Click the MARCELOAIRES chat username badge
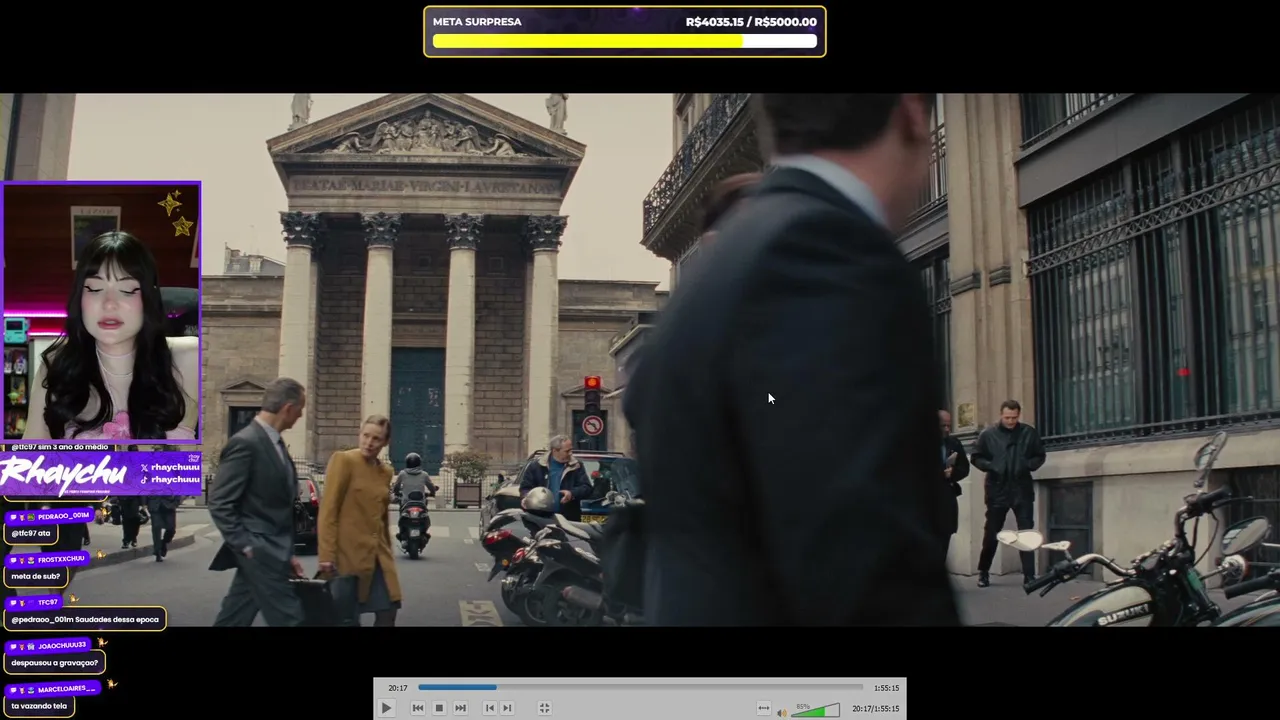Viewport: 1280px width, 720px height. point(54,689)
